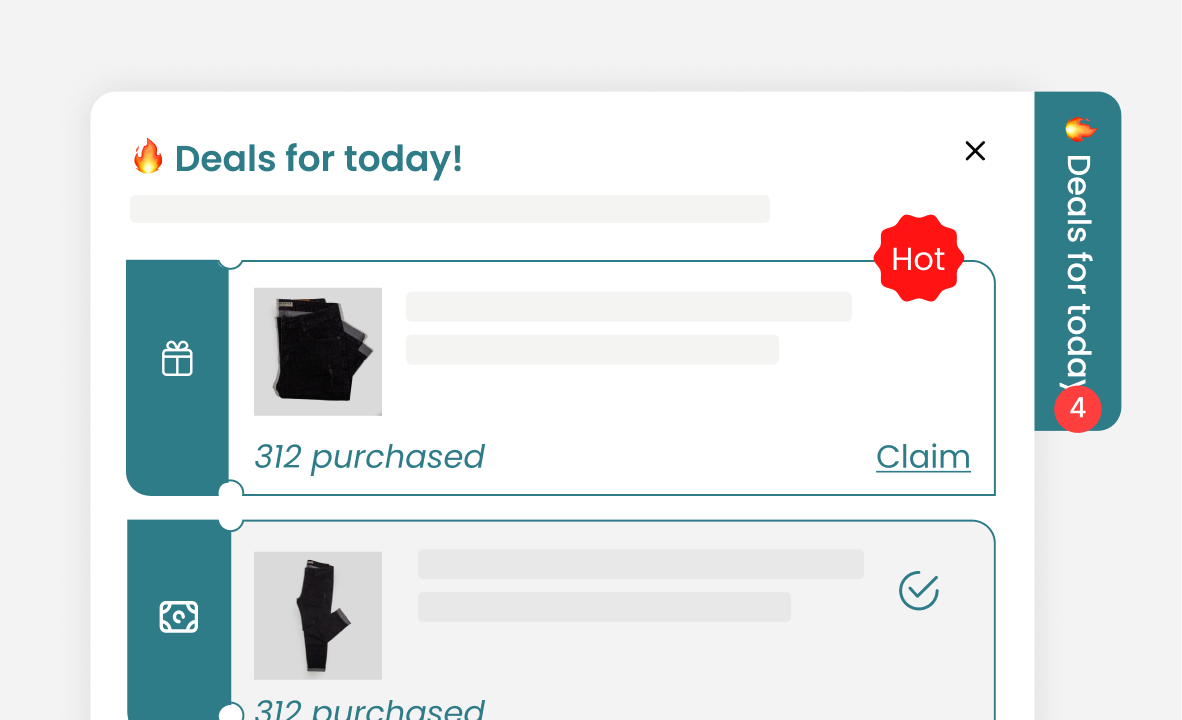Click the gift icon on first coupon

click(177, 359)
